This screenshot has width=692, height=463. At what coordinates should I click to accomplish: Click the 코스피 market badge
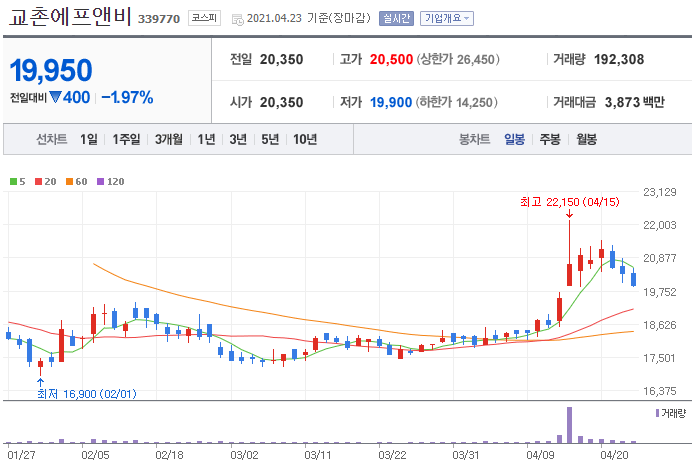(x=204, y=18)
